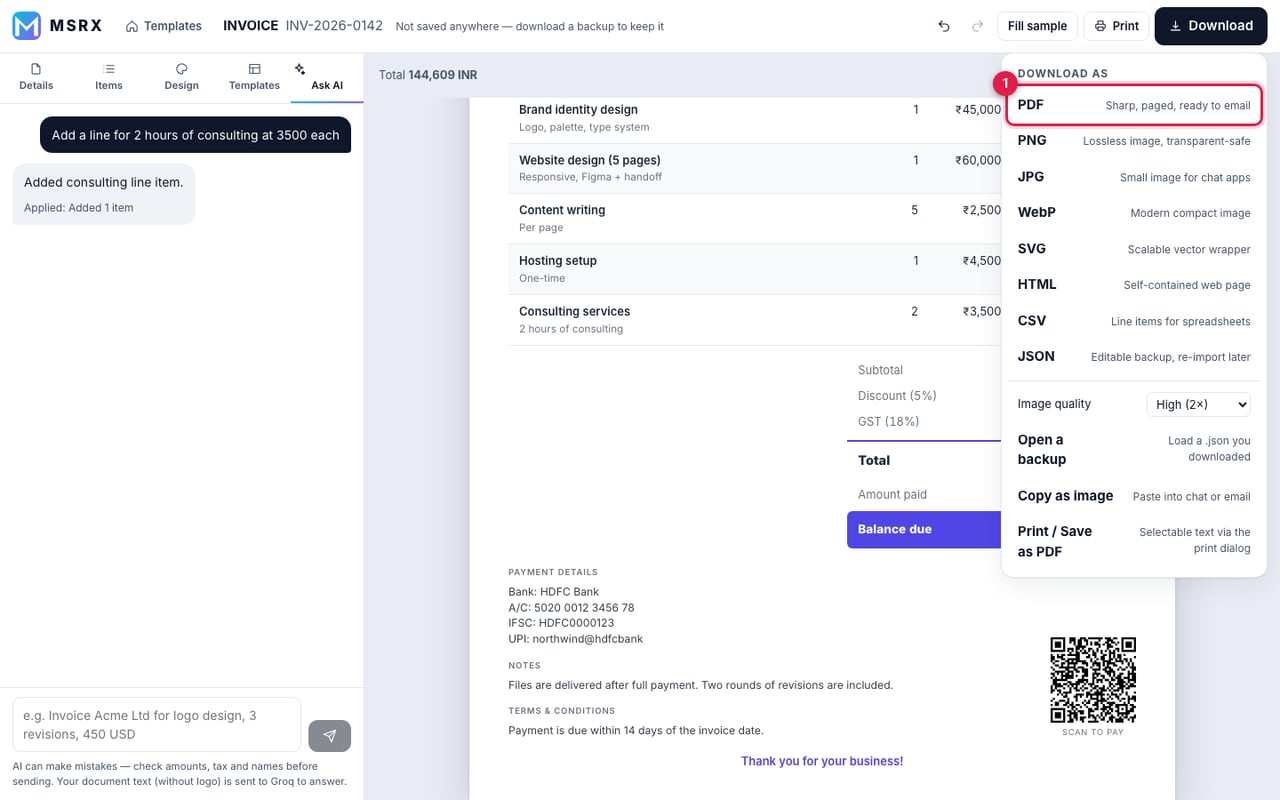Click the Consulting services line item

pos(574,312)
